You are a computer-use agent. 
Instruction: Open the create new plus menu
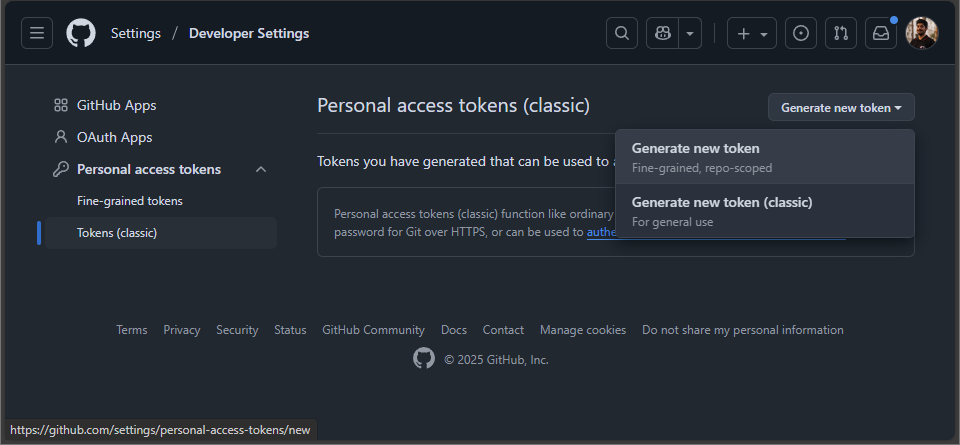click(752, 33)
